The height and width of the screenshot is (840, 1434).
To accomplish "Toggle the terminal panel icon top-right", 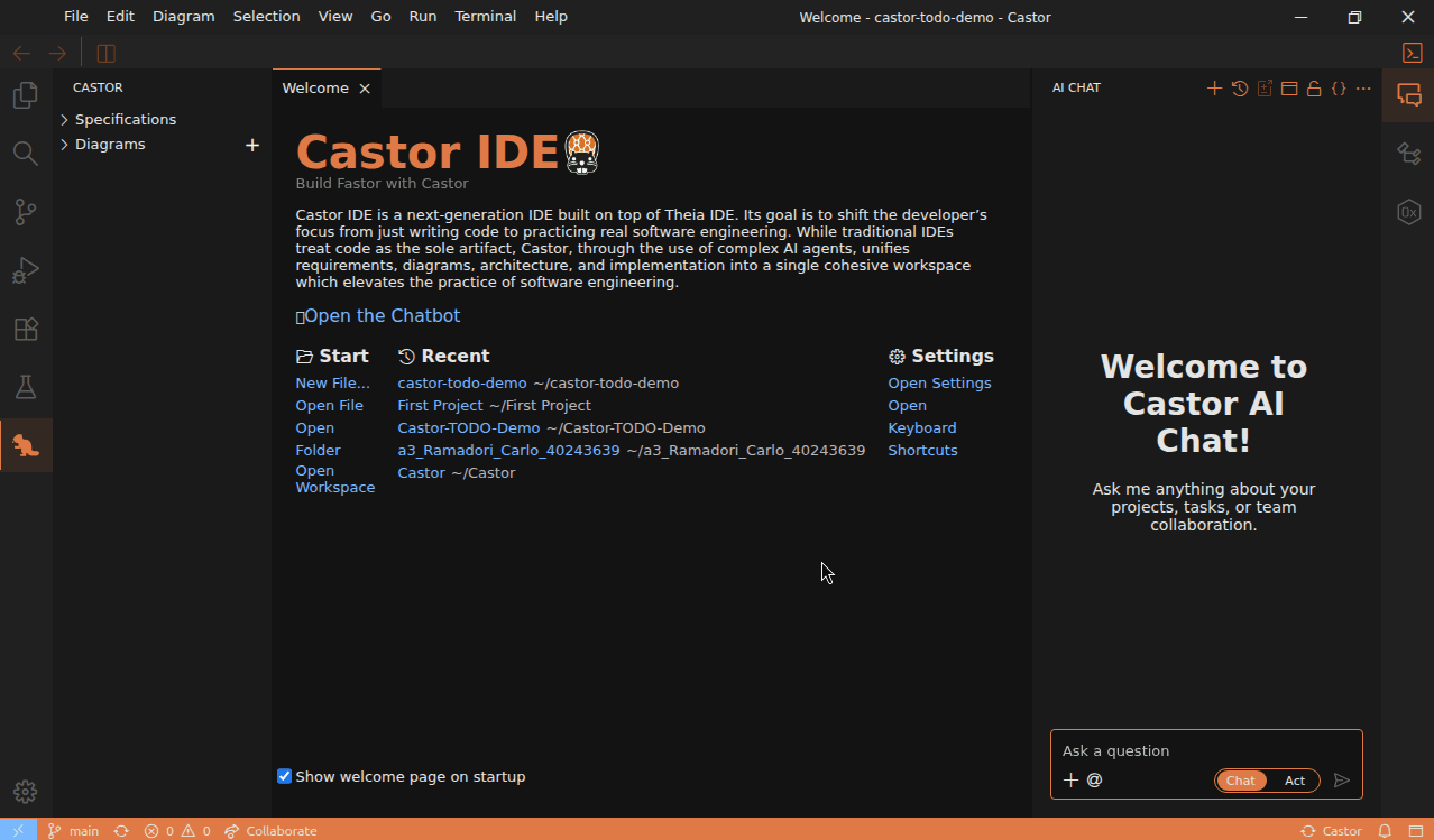I will point(1412,53).
